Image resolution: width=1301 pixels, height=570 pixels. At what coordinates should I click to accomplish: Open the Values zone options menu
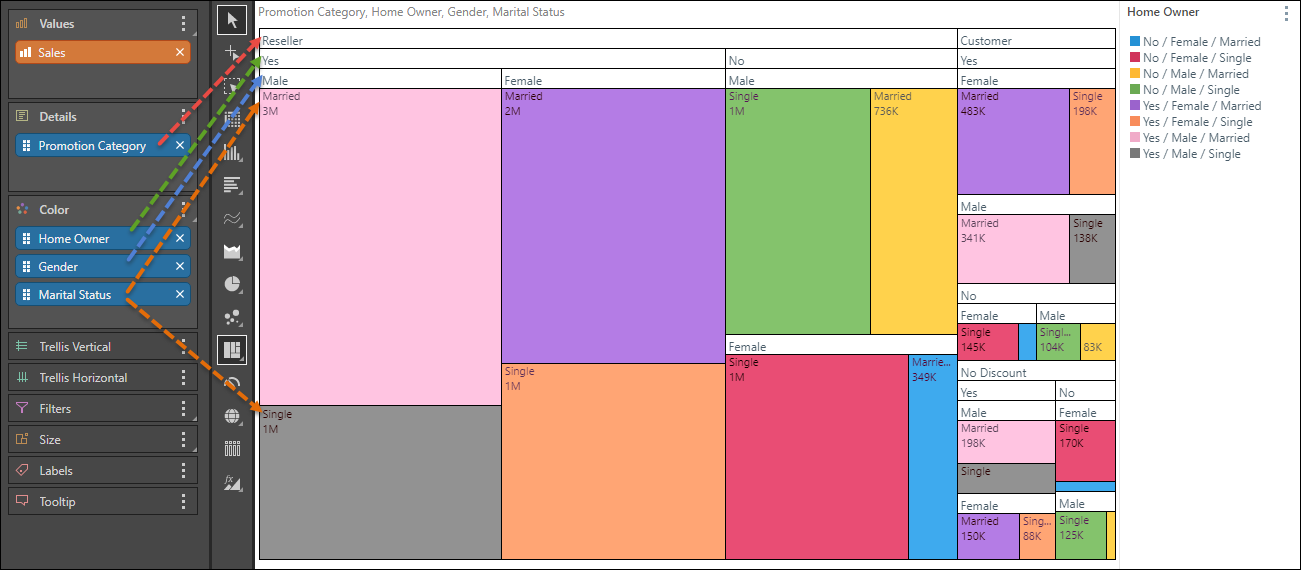tap(183, 24)
